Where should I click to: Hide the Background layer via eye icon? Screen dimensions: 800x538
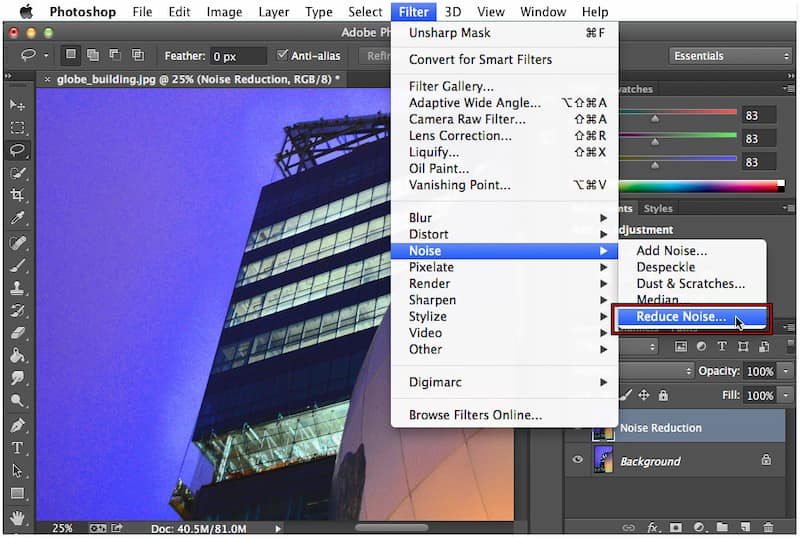coord(577,459)
